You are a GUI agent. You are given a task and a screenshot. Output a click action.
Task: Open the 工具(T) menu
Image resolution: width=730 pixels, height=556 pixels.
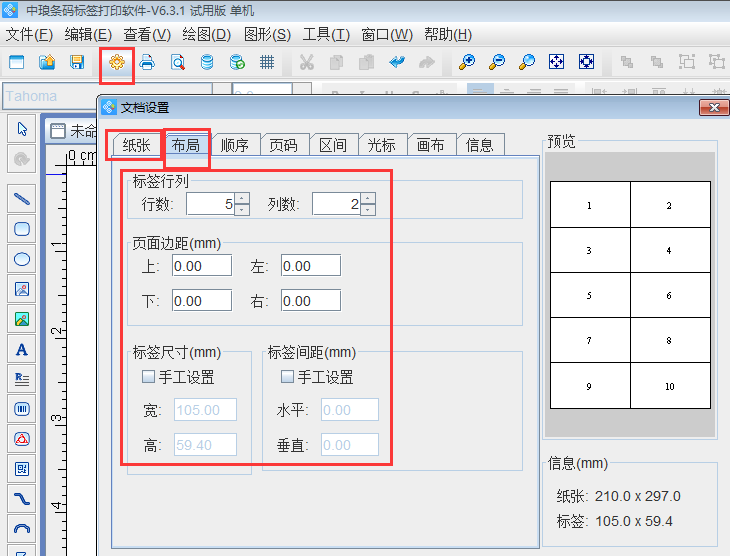[x=326, y=34]
